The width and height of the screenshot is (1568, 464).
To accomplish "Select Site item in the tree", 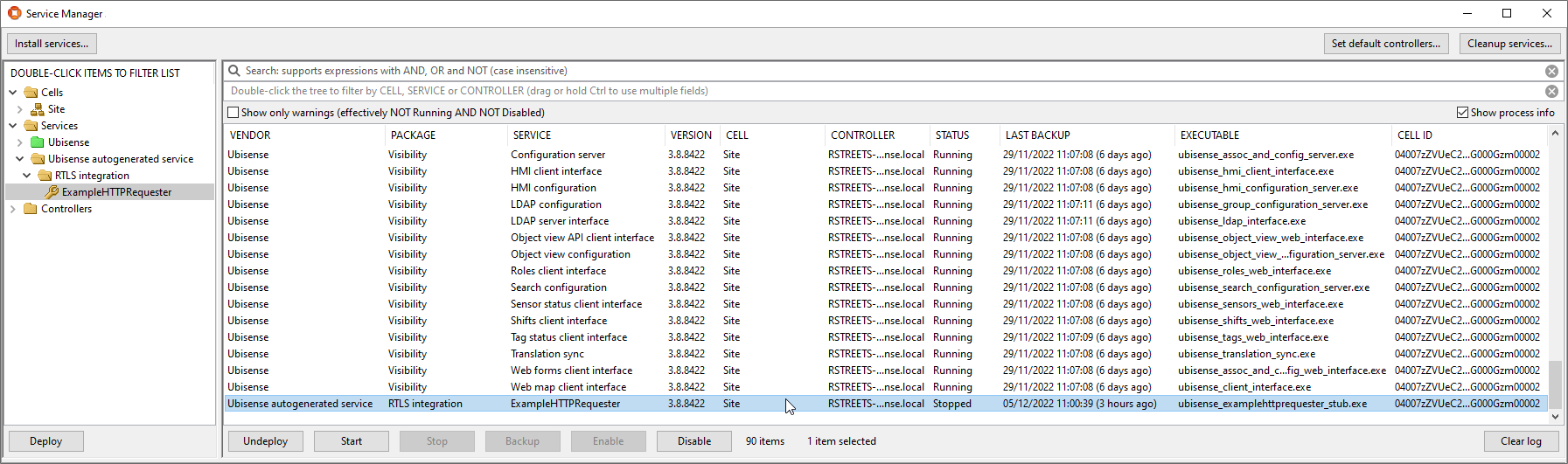I will (x=56, y=109).
